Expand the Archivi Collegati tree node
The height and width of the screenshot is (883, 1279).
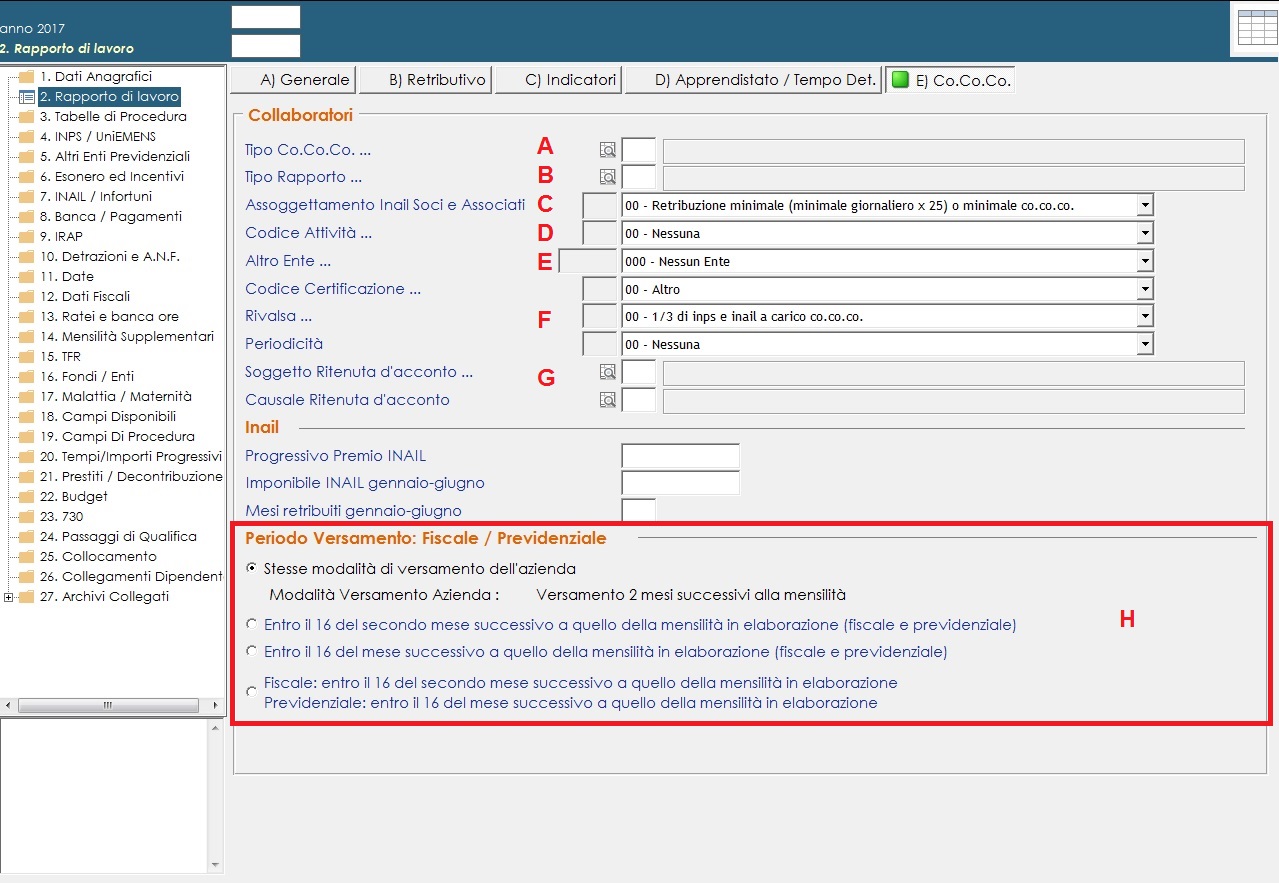[x=9, y=597]
